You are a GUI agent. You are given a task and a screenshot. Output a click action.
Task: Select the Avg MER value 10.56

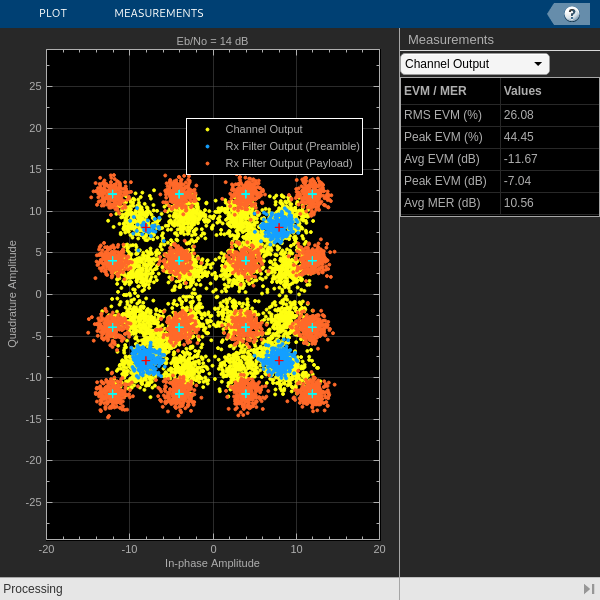coord(518,203)
